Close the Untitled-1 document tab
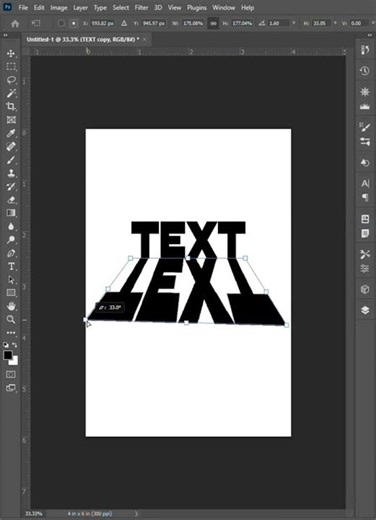The image size is (376, 520). coord(145,39)
